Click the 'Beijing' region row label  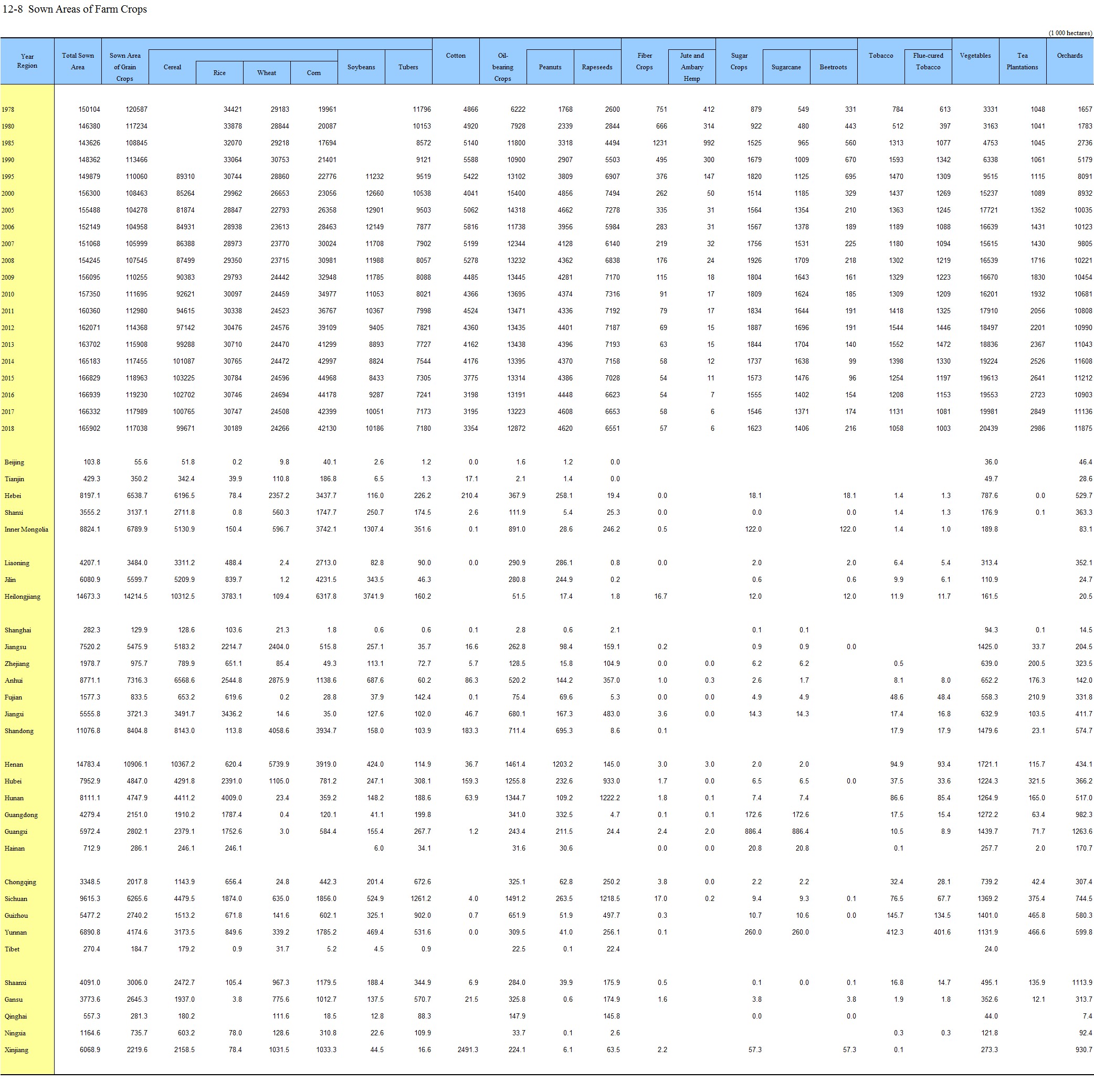[15, 462]
